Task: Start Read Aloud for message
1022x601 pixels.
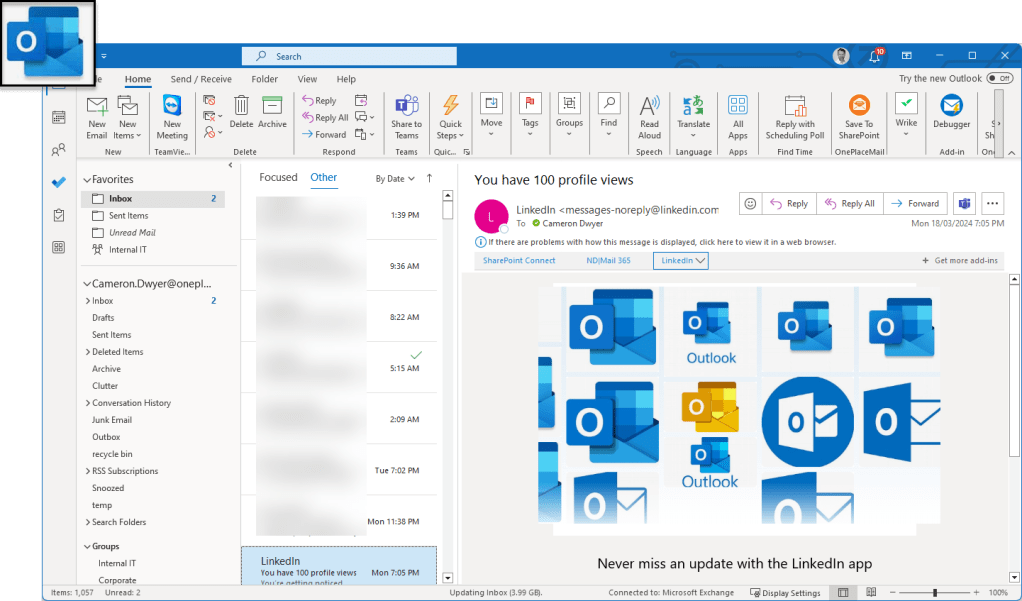Action: pos(649,115)
